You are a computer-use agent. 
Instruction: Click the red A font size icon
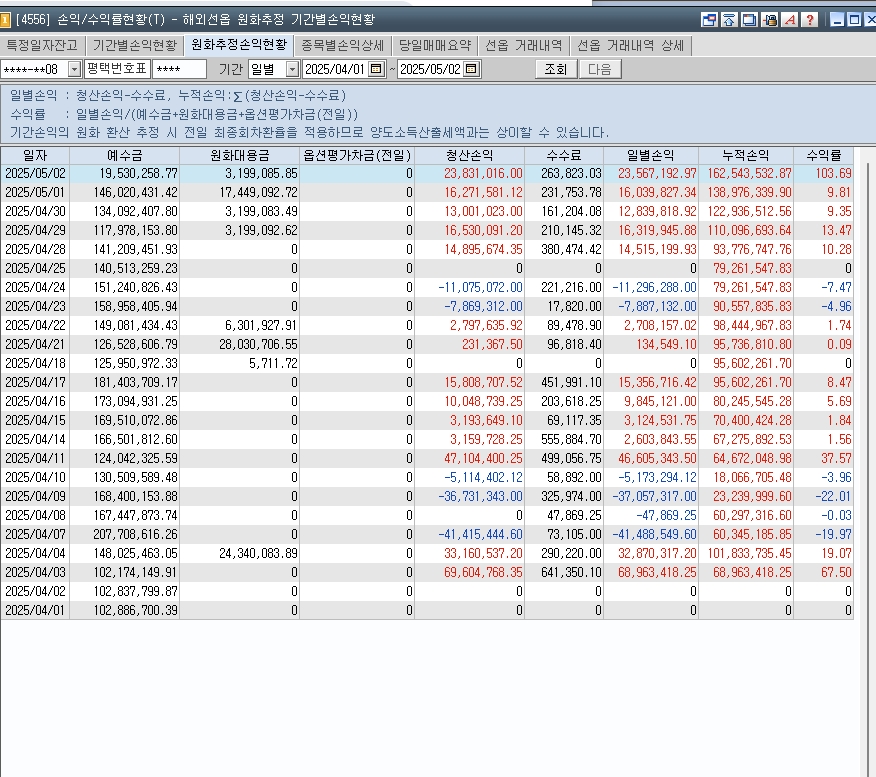pos(790,20)
